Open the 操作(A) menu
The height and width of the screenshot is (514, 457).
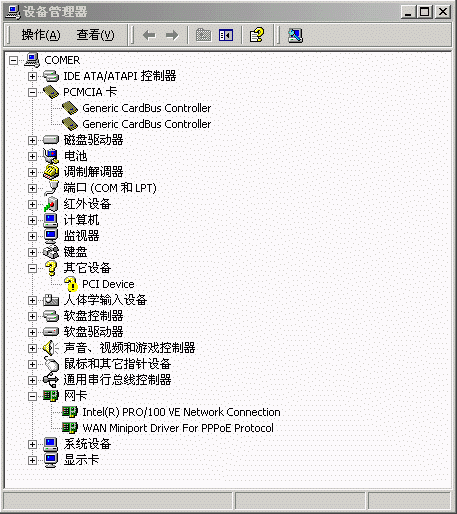click(41, 35)
